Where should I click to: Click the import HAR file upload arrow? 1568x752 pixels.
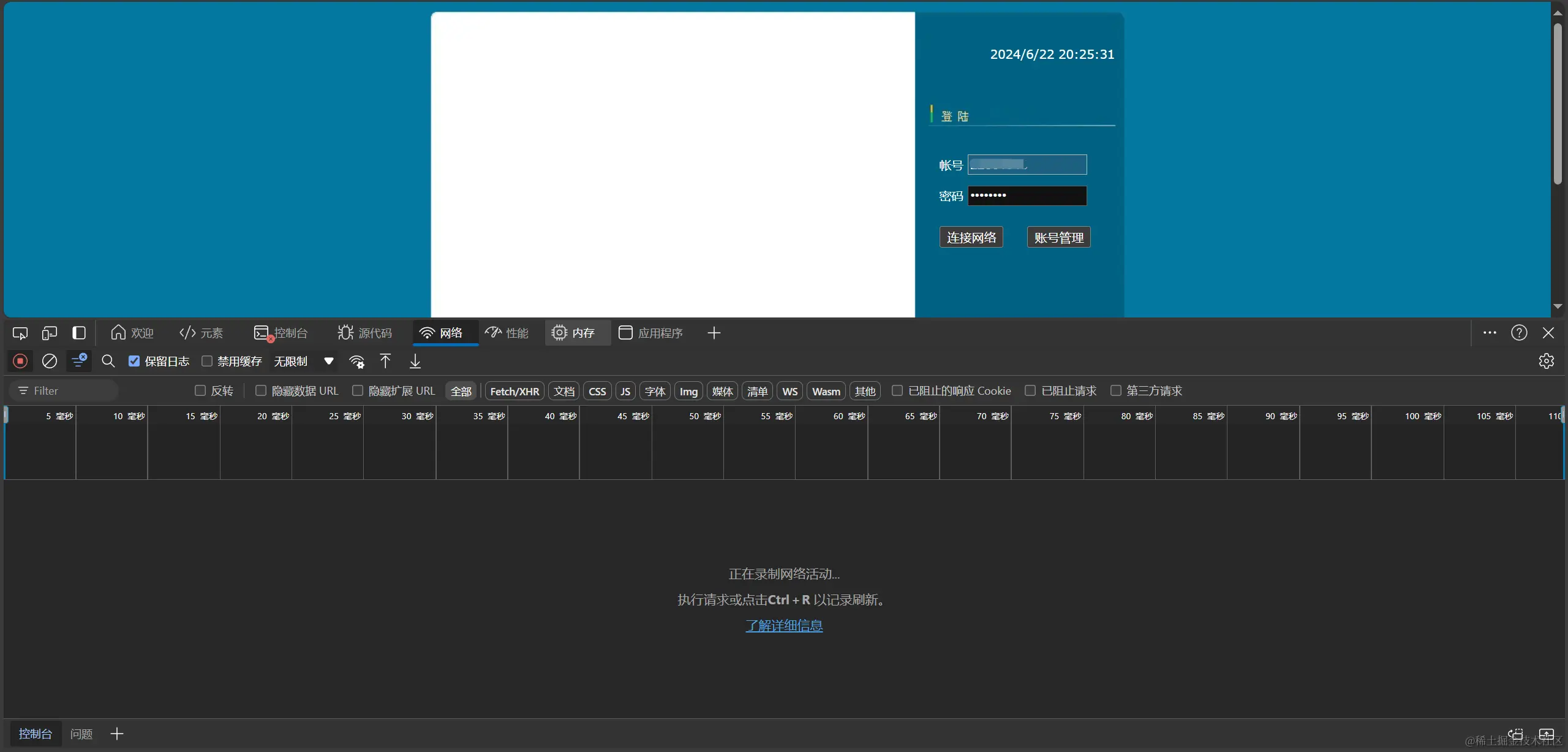(385, 361)
